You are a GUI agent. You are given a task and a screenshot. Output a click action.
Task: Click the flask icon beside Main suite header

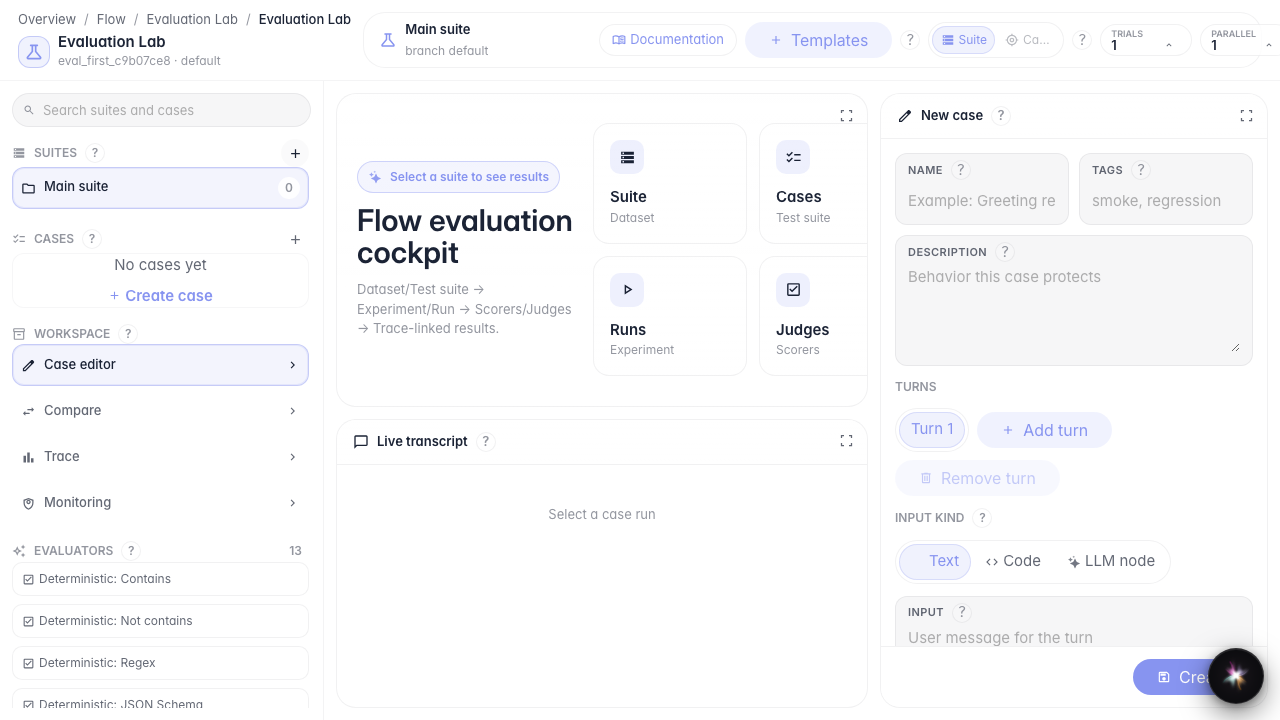388,40
